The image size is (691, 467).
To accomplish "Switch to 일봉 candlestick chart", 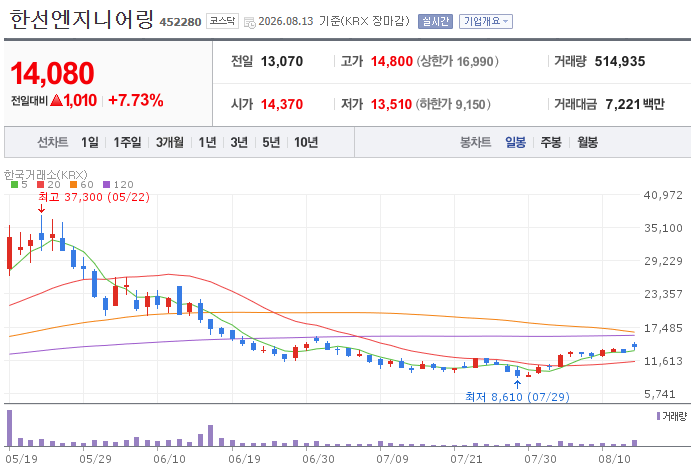I will (x=515, y=142).
